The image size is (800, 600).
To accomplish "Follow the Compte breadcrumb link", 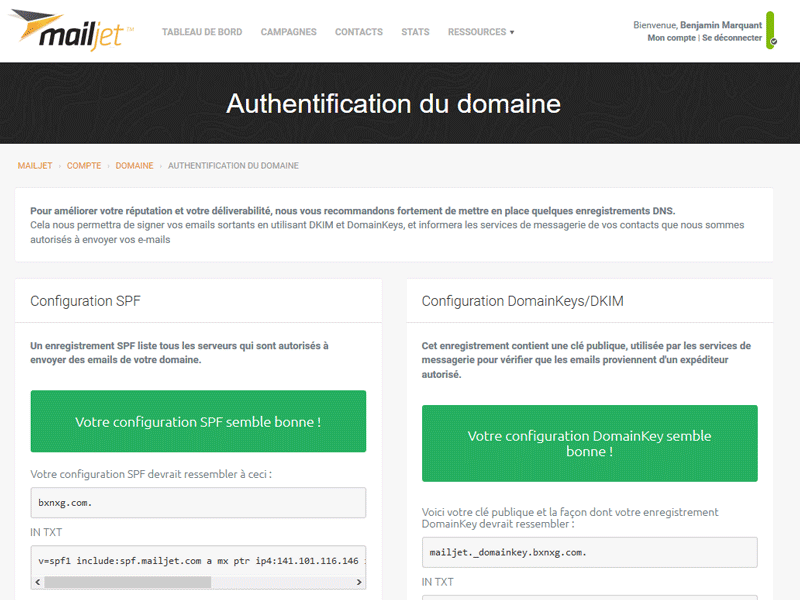I will (x=84, y=166).
